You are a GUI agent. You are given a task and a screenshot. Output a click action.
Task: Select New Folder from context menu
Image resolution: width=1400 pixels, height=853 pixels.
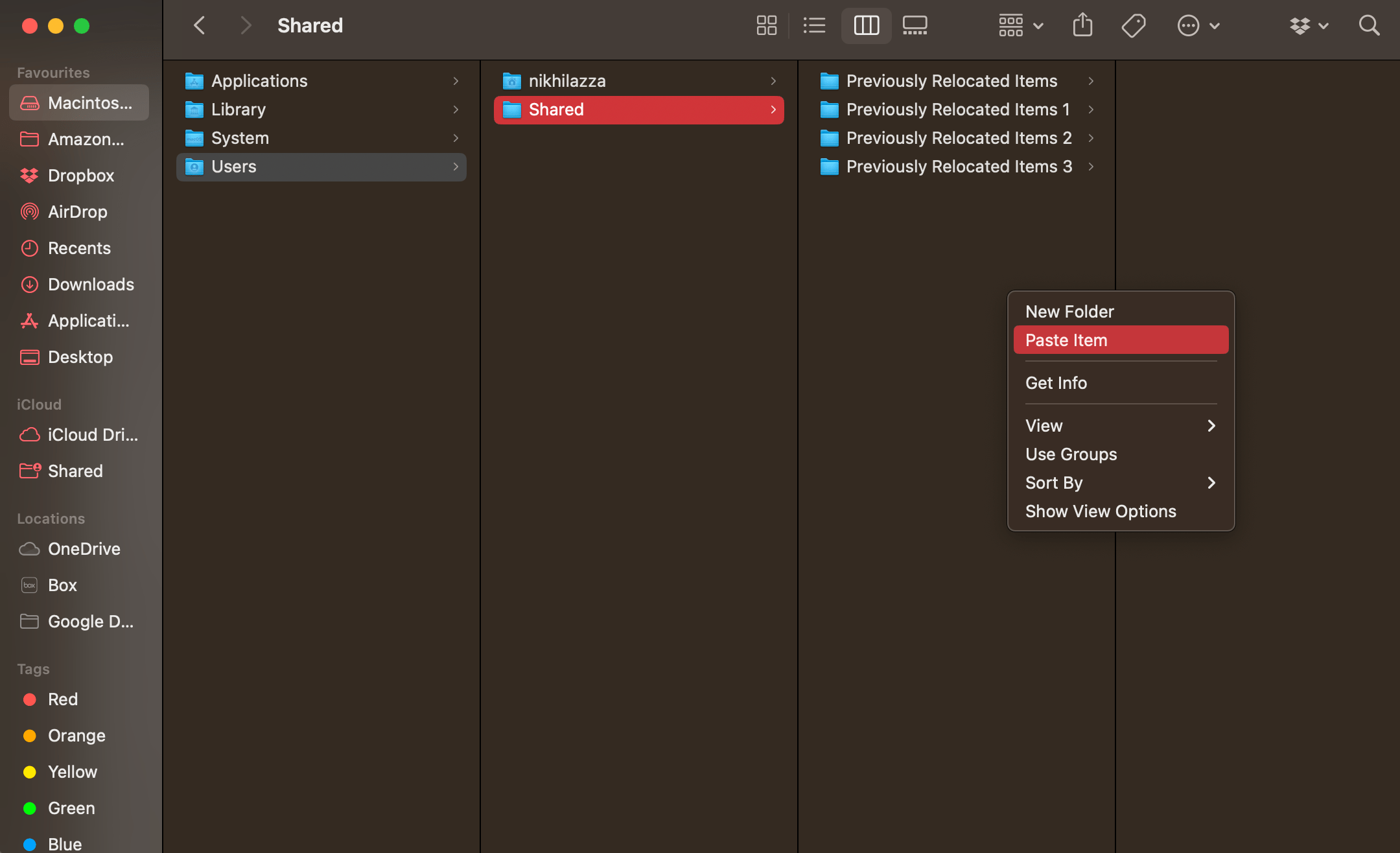(1069, 311)
